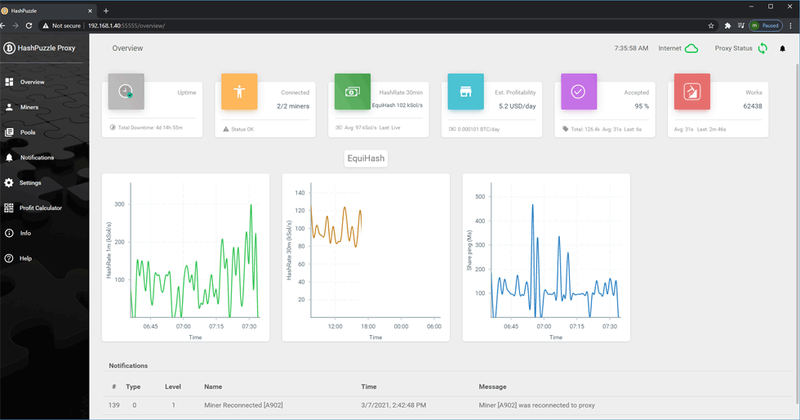This screenshot has width=800, height=420.
Task: Click the Profit Calculator QR-style icon
Action: [x=9, y=208]
